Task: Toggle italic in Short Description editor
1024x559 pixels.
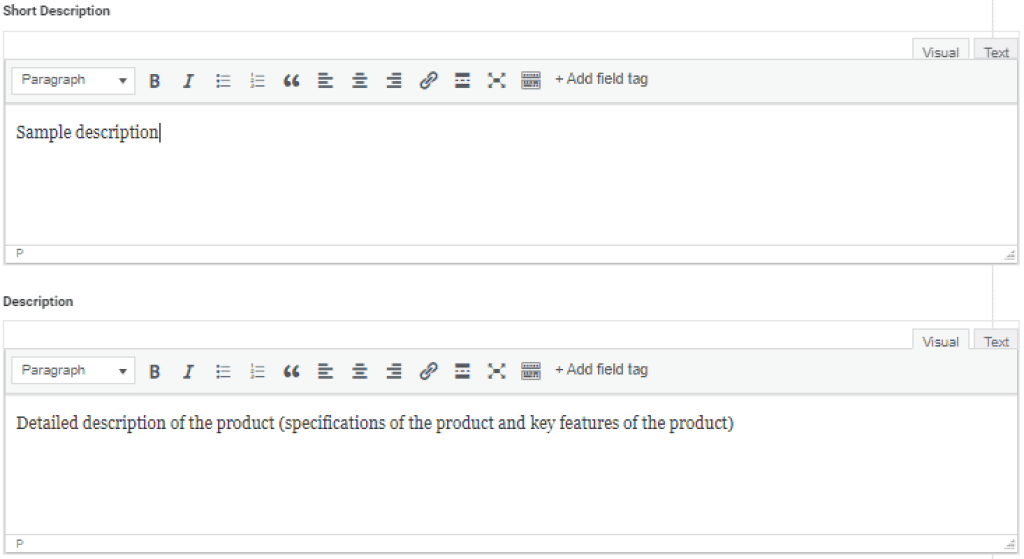Action: point(188,81)
